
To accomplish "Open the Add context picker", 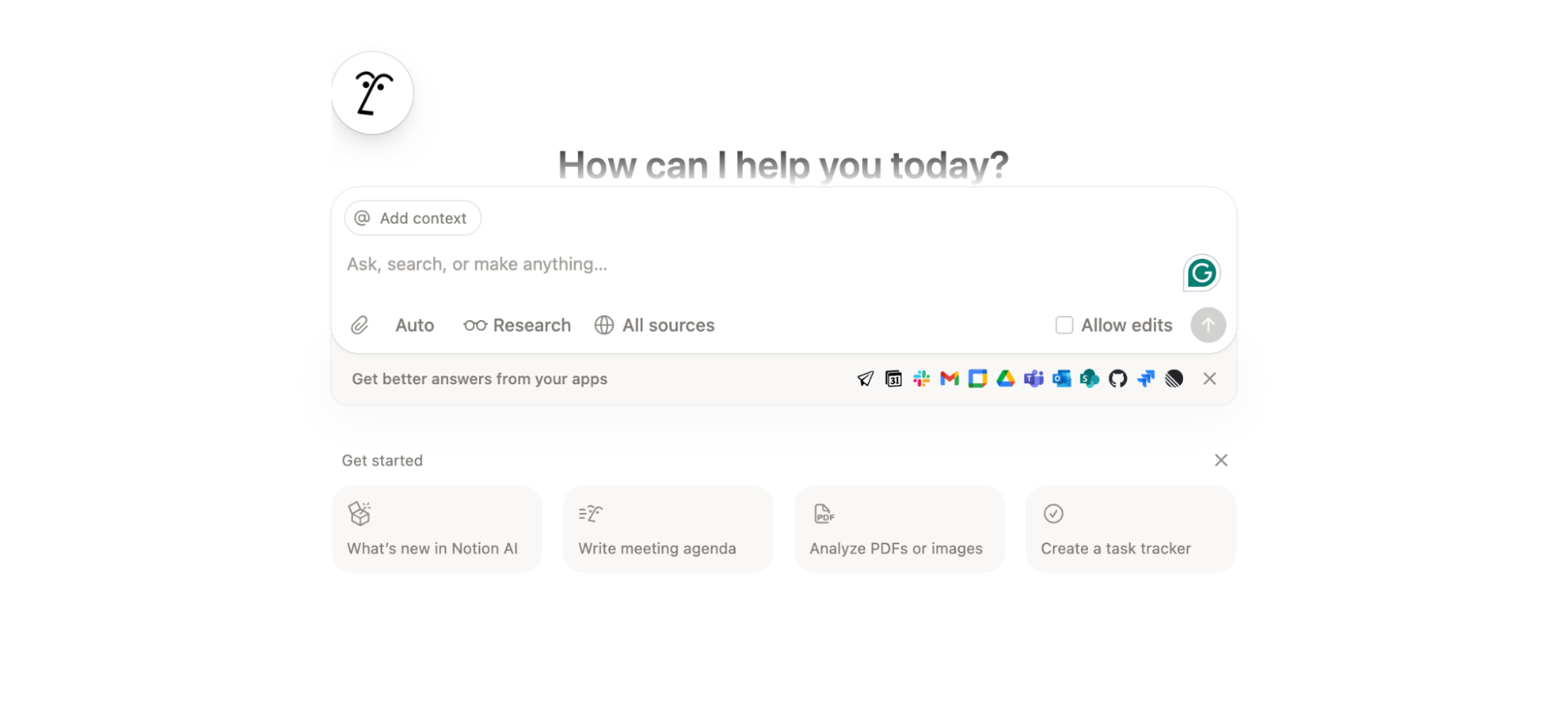I will tap(412, 218).
